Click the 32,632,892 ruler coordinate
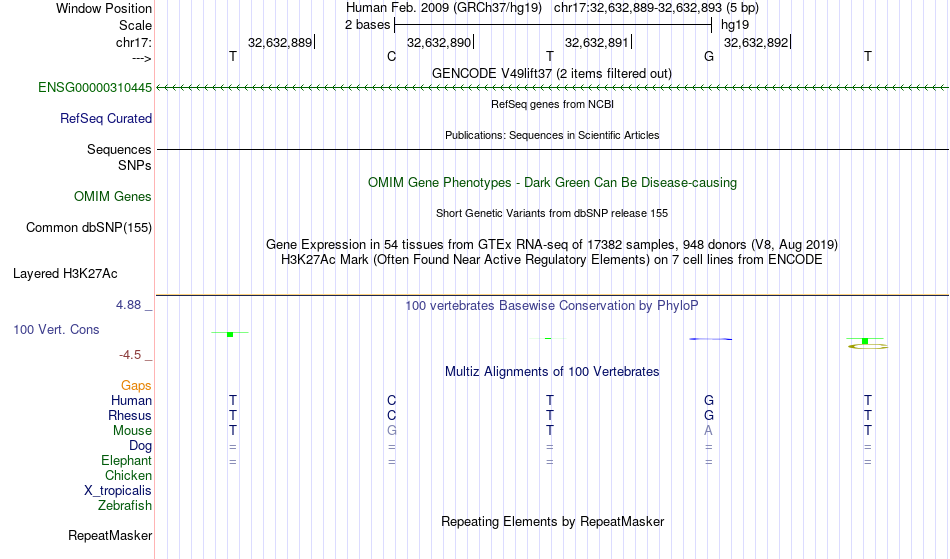 click(x=756, y=42)
